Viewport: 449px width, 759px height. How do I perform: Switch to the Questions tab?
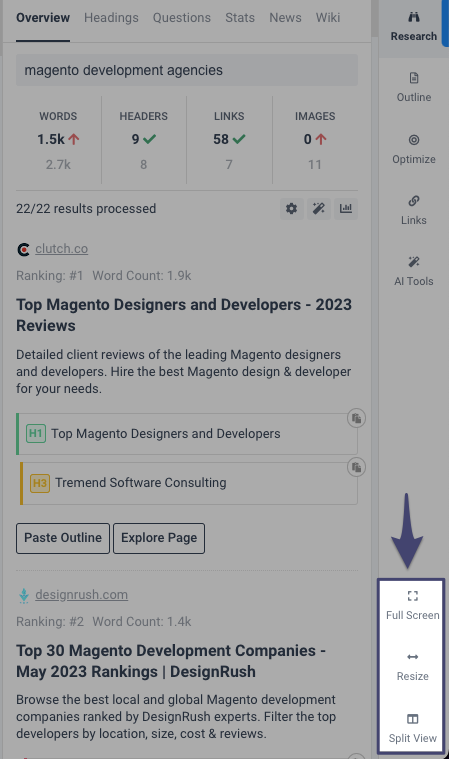[x=182, y=18]
